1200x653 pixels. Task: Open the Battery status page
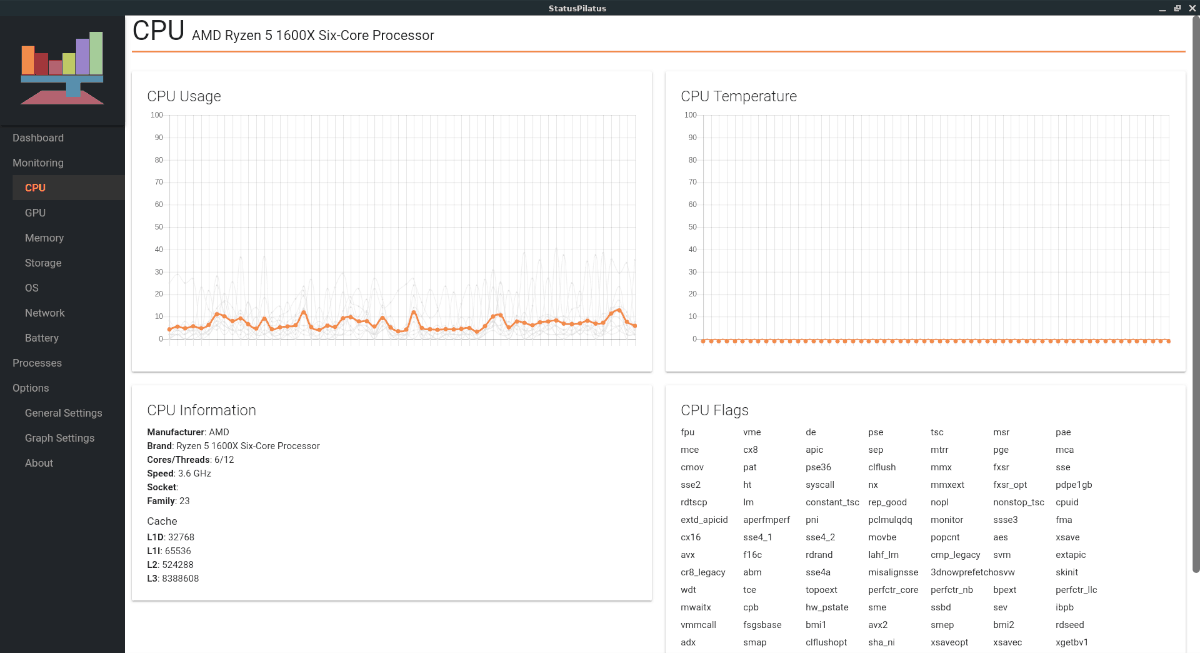41,337
